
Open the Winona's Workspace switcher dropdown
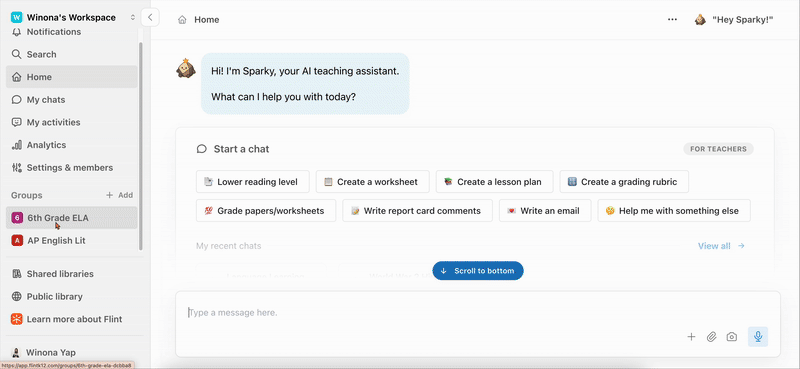click(x=73, y=17)
